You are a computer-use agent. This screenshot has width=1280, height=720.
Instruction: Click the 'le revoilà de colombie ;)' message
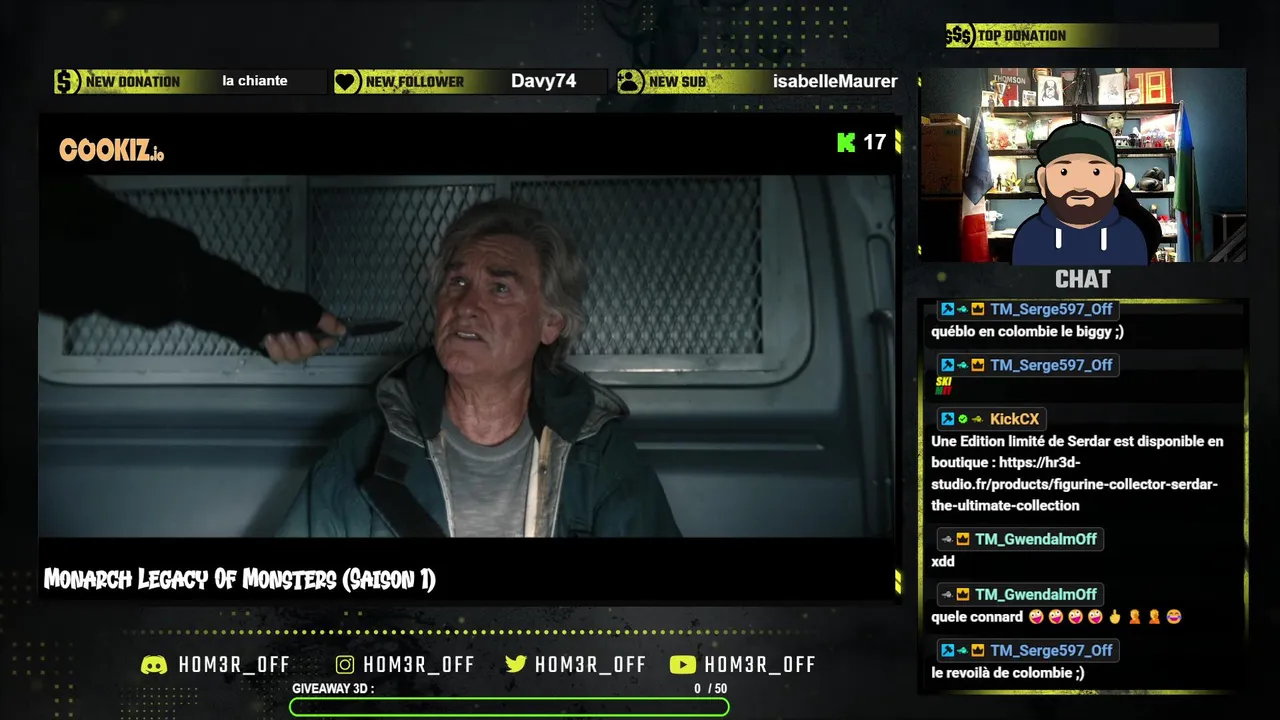[1007, 673]
